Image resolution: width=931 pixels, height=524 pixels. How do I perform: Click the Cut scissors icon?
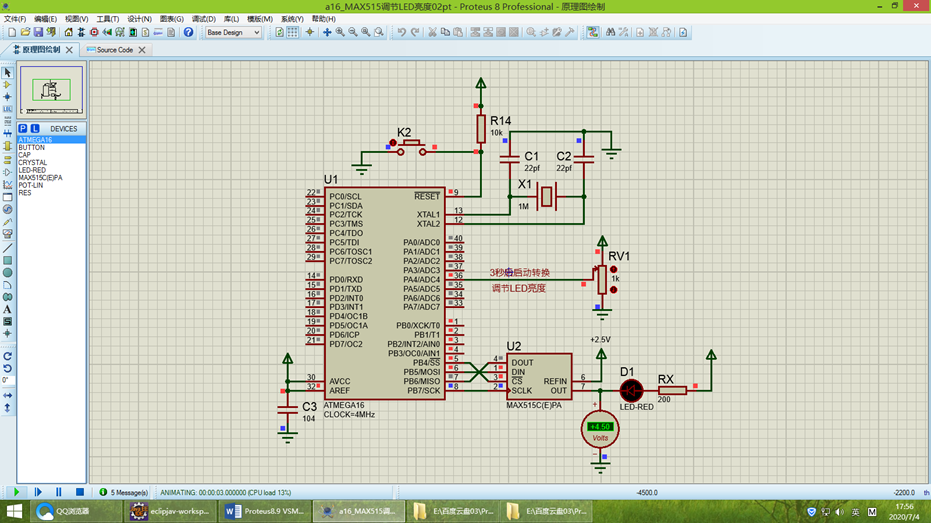click(432, 33)
